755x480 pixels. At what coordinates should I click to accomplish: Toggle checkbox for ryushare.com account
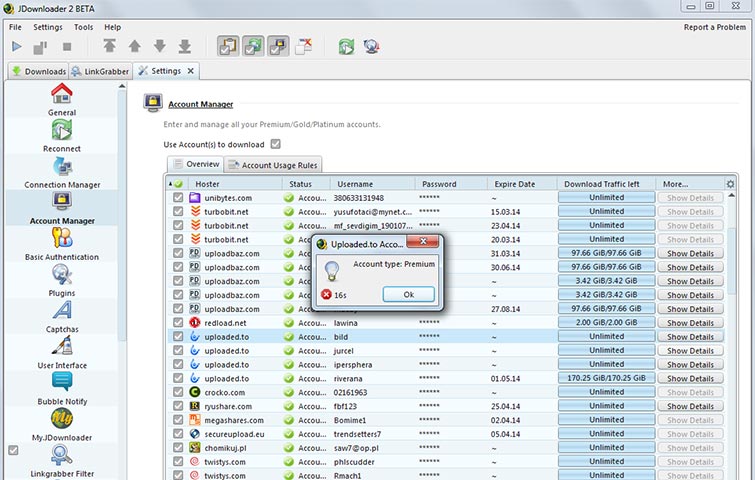click(x=178, y=406)
